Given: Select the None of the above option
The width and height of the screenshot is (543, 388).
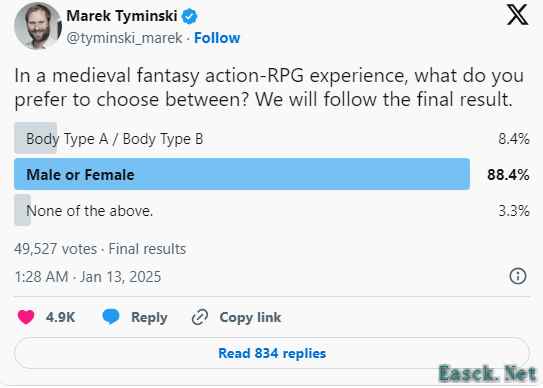Looking at the screenshot, I should click(x=272, y=210).
